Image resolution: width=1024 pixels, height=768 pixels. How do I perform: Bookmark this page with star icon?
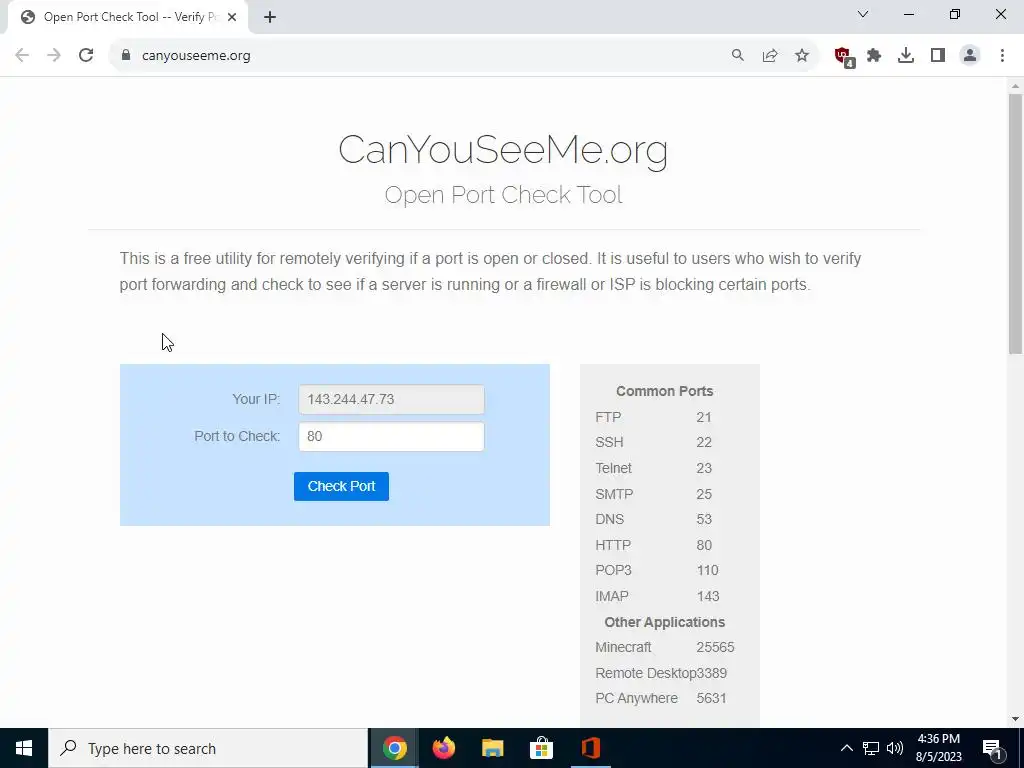tap(802, 56)
